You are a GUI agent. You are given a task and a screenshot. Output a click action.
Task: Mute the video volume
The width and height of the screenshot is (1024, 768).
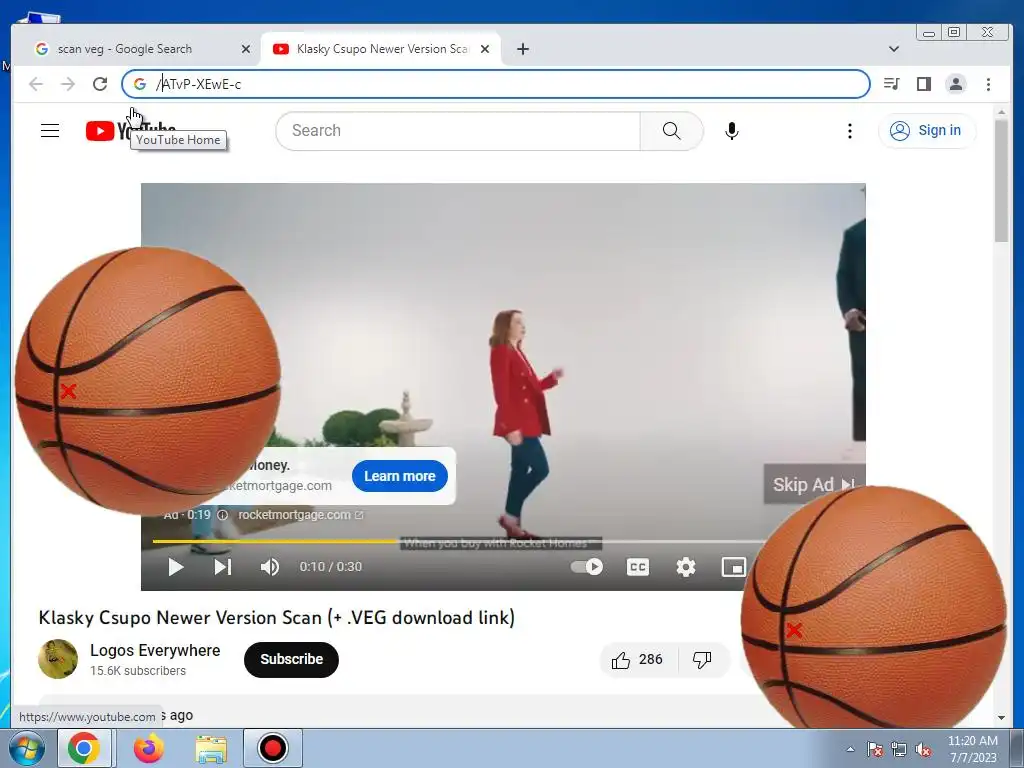tap(270, 567)
